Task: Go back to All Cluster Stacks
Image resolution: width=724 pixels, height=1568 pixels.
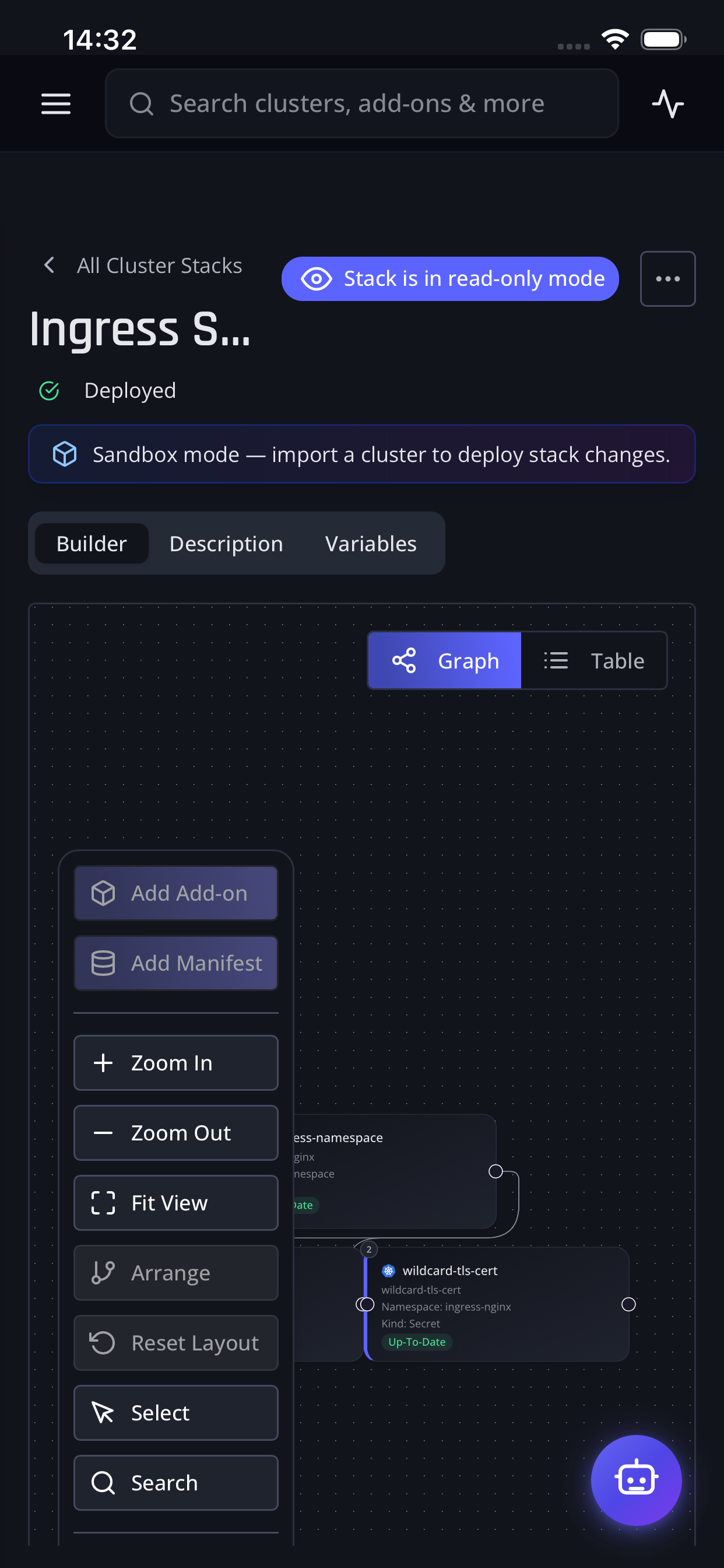Action: pos(143,265)
